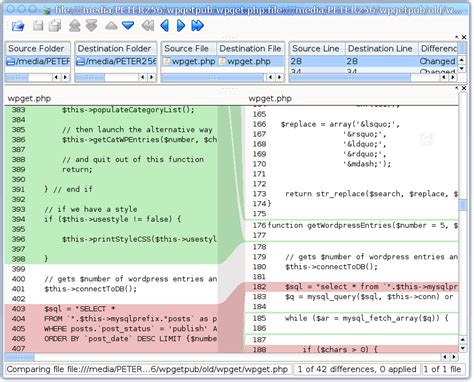Viewport: 474px width, 382px height.
Task: Select difference row at line 28
Action: click(x=374, y=61)
